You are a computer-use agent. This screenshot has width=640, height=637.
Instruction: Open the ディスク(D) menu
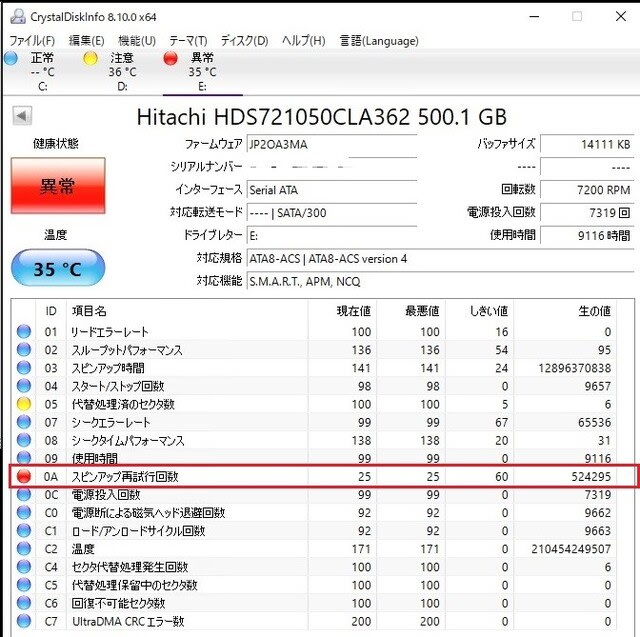coord(244,41)
